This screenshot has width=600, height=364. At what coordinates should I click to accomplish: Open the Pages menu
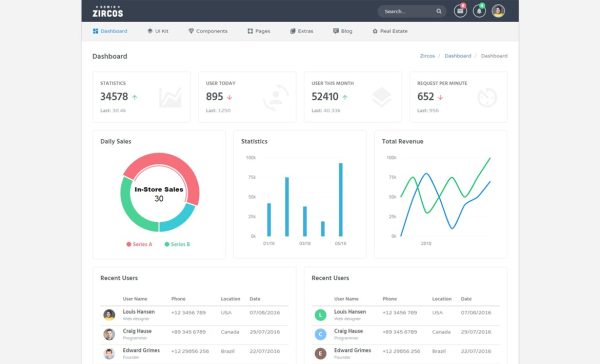pos(259,31)
